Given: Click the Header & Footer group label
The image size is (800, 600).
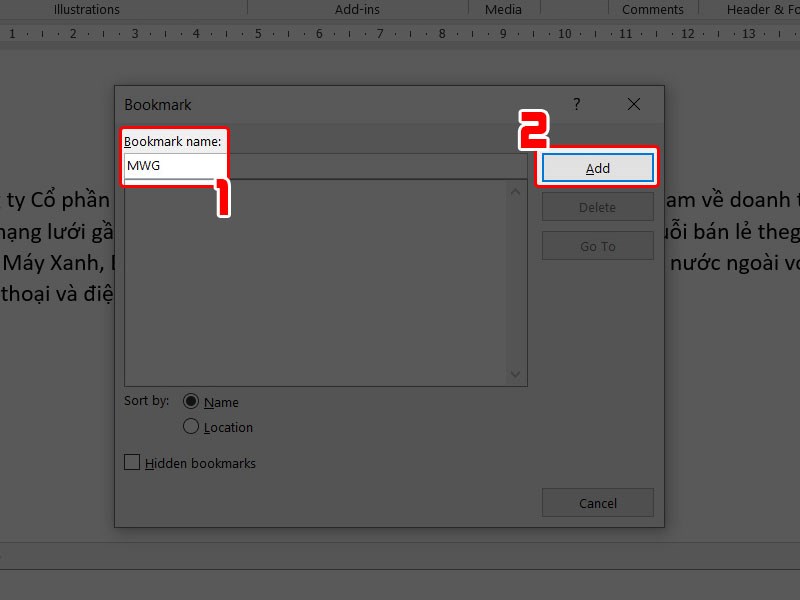Looking at the screenshot, I should (763, 9).
